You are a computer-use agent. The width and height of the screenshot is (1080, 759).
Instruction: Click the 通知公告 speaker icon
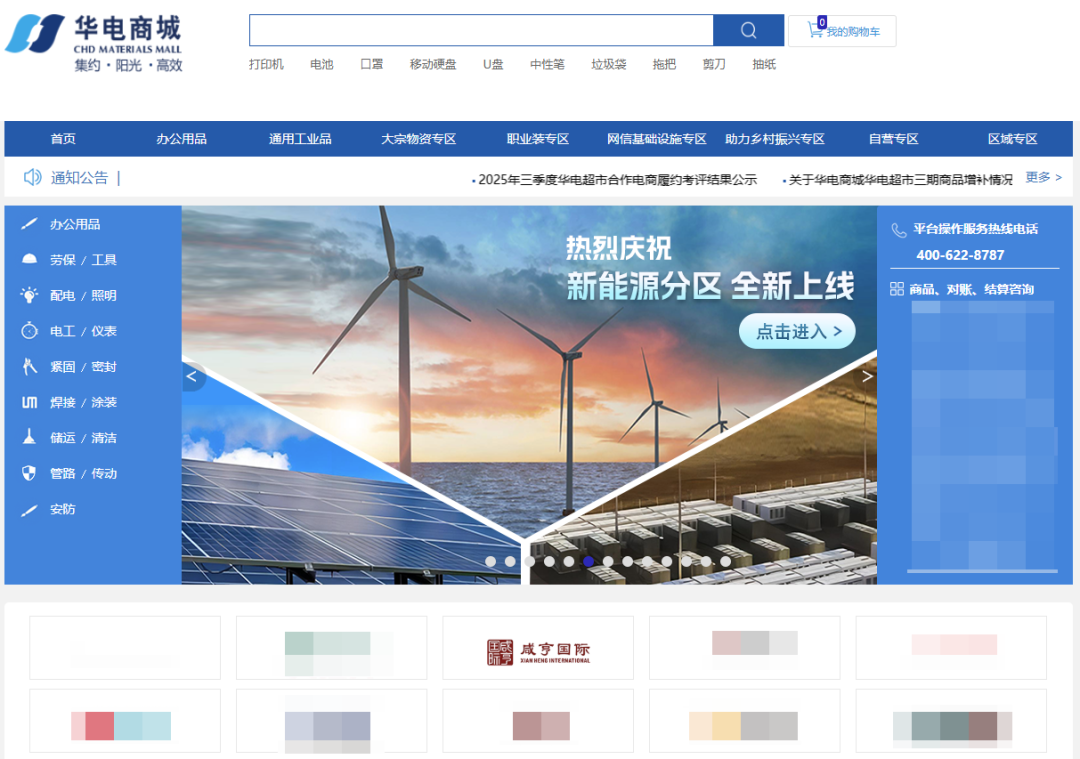coord(32,178)
